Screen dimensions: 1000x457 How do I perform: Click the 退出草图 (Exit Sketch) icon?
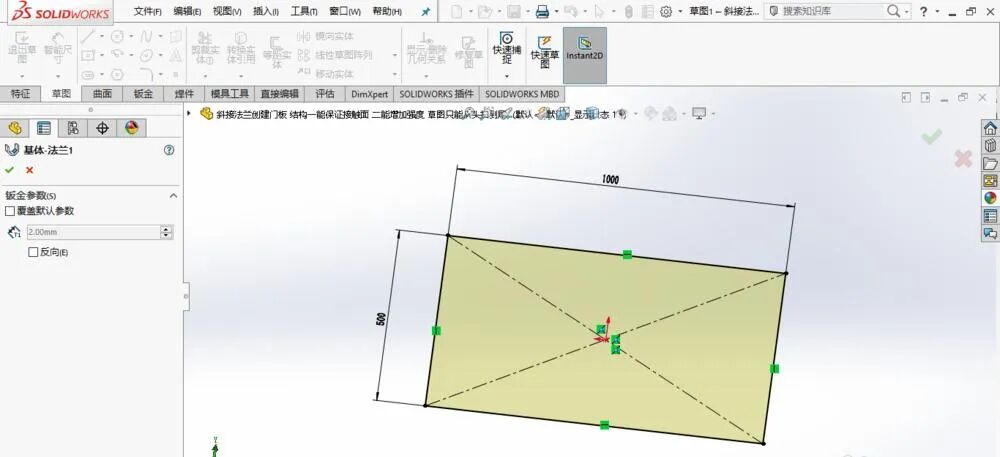[22, 49]
